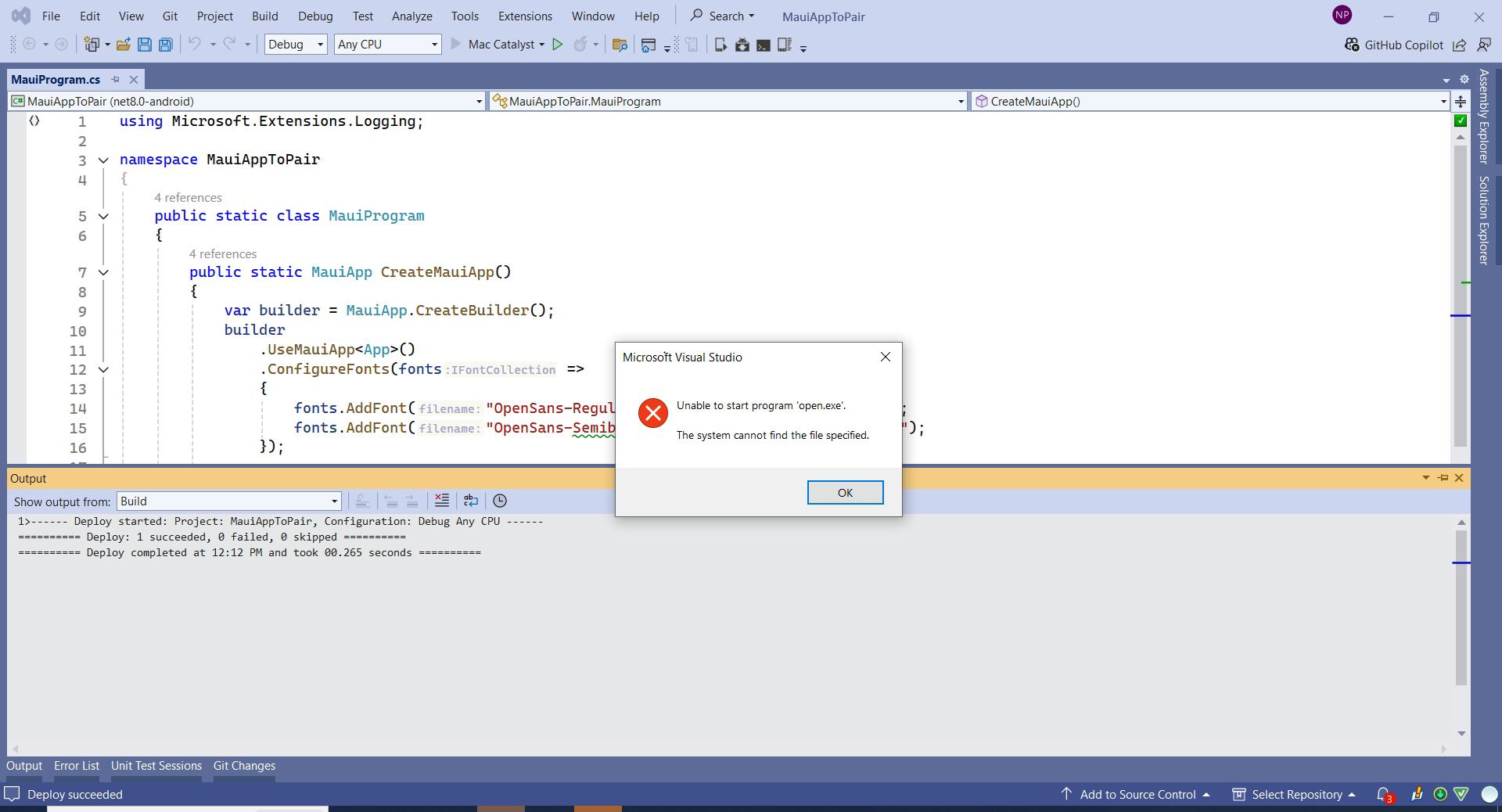Viewport: 1502px width, 812px height.
Task: Click the green check health indicator
Action: pyautogui.click(x=1460, y=120)
